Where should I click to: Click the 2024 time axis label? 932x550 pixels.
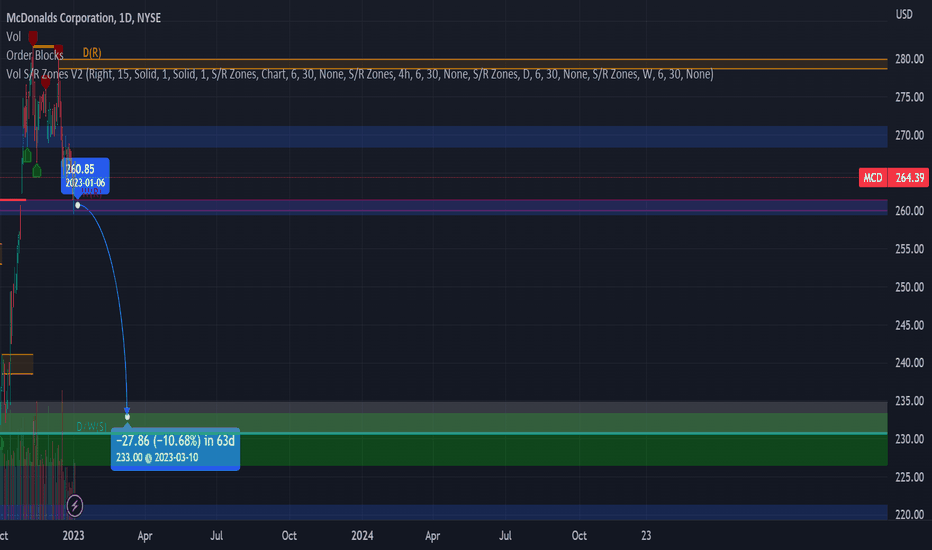point(362,535)
